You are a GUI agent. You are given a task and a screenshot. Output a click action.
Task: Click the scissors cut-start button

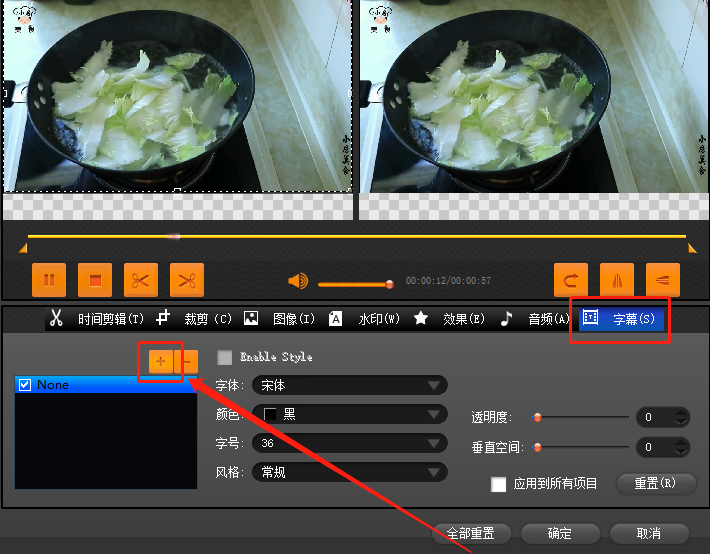141,280
